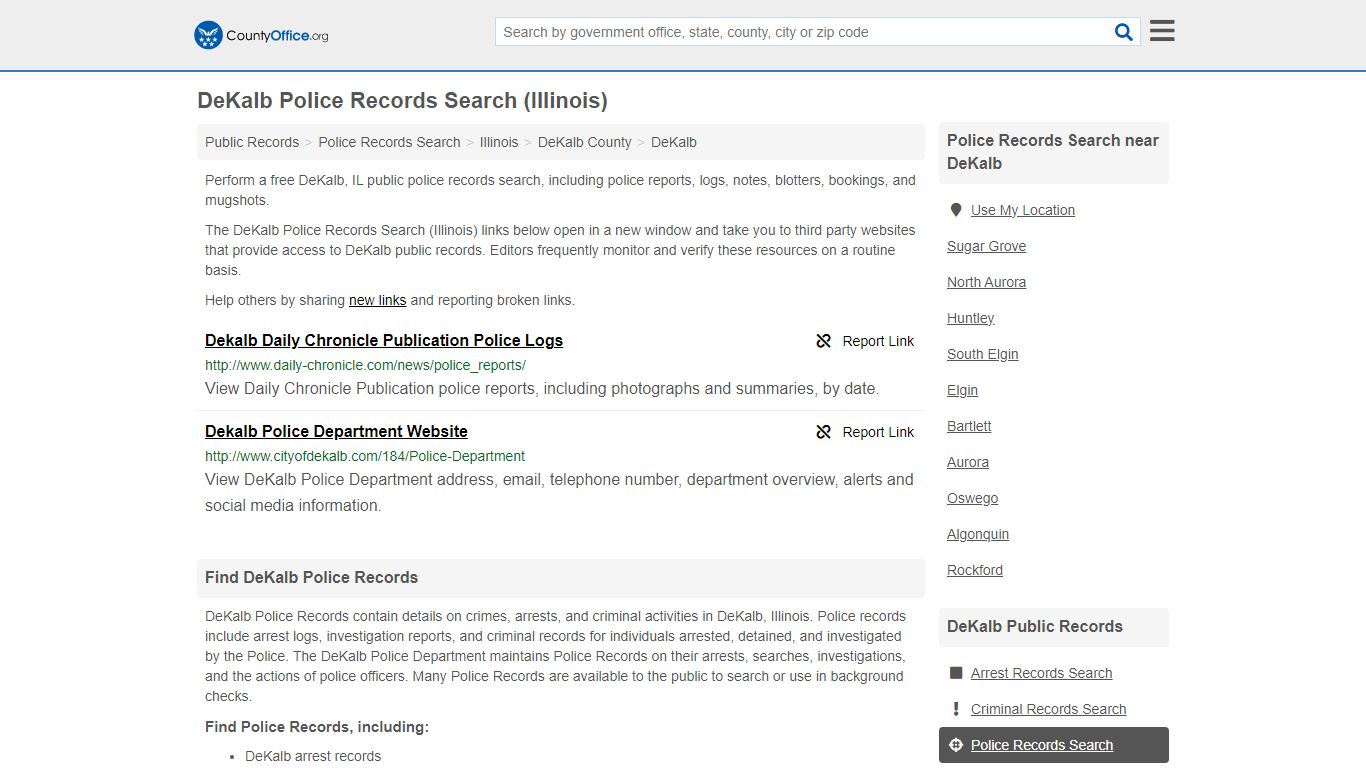Select the highlighted Police Records Search item
The image size is (1366, 768).
1054,745
